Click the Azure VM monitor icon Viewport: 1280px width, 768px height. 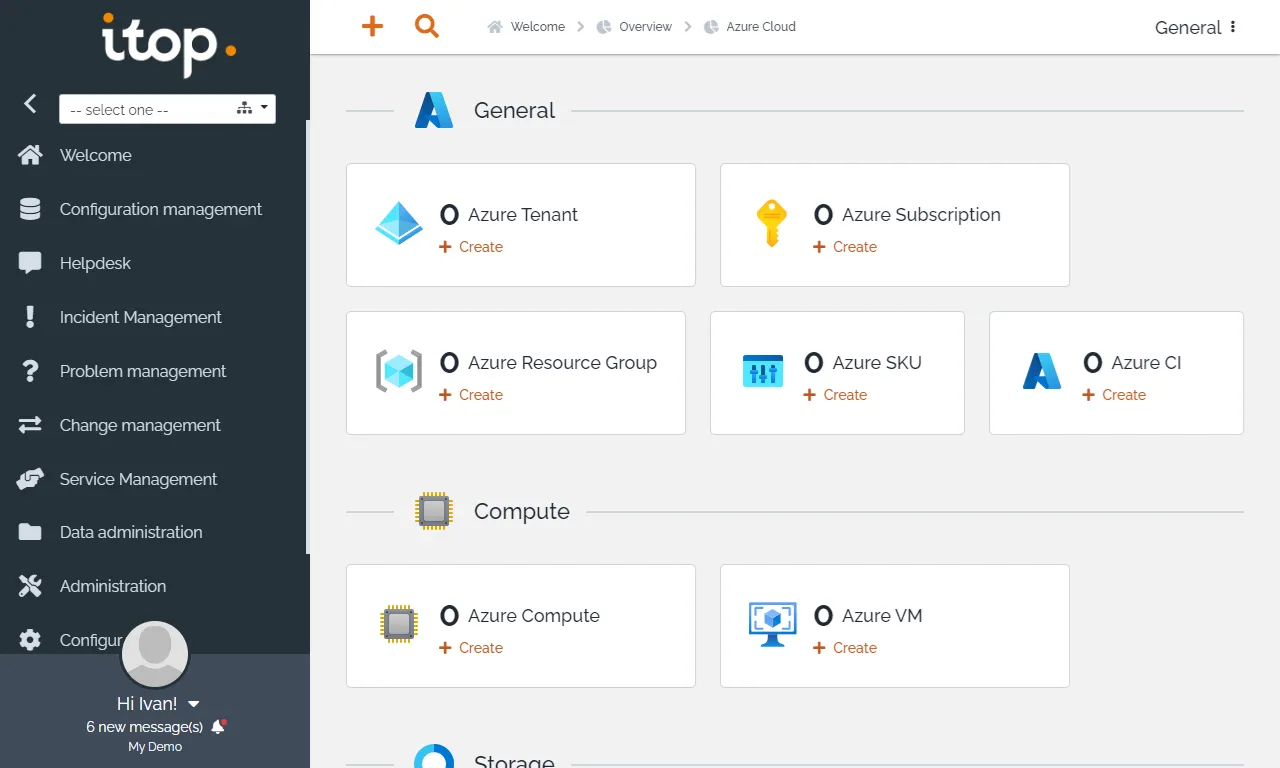click(772, 625)
